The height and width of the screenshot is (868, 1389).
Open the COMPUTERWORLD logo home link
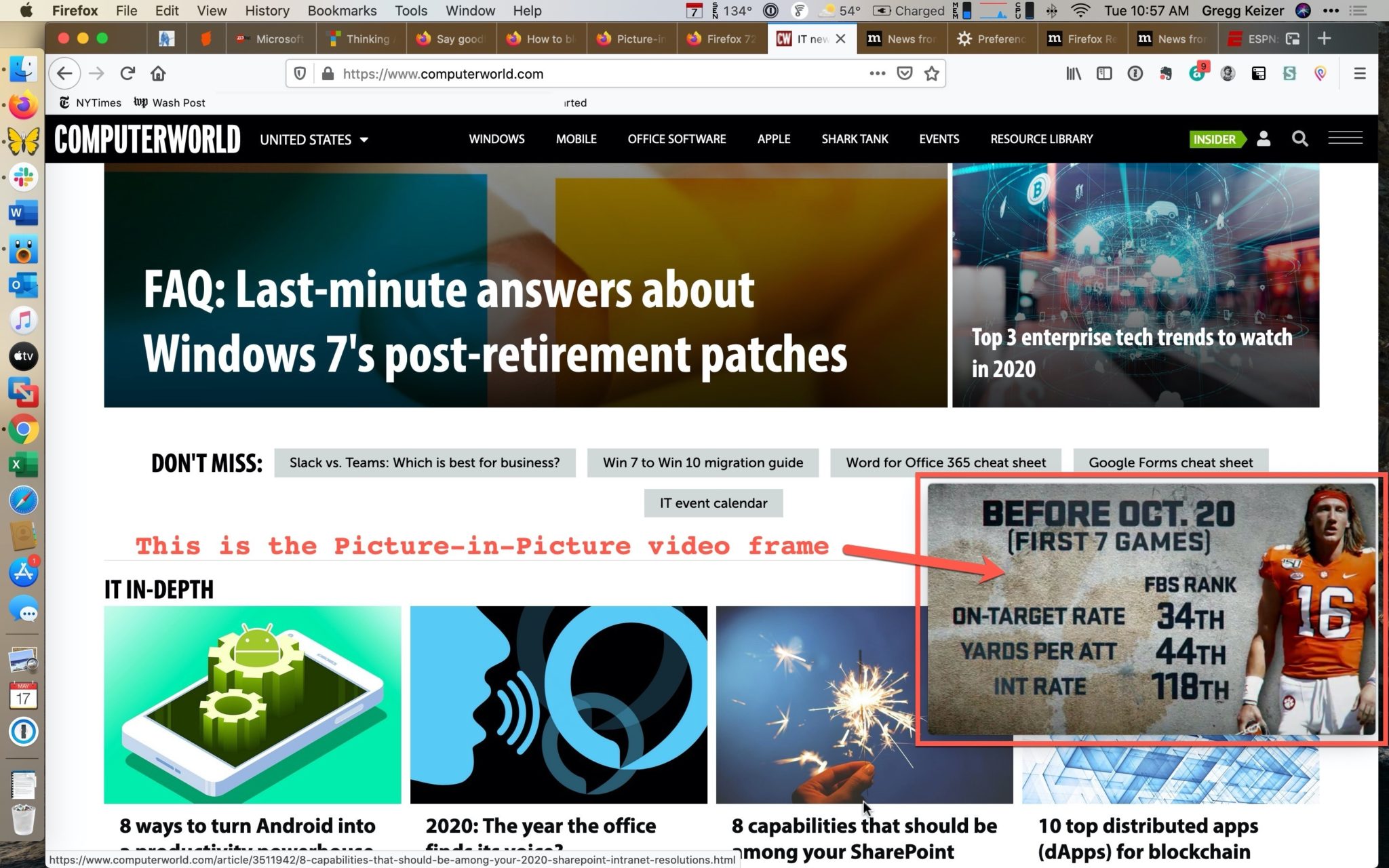pos(147,139)
